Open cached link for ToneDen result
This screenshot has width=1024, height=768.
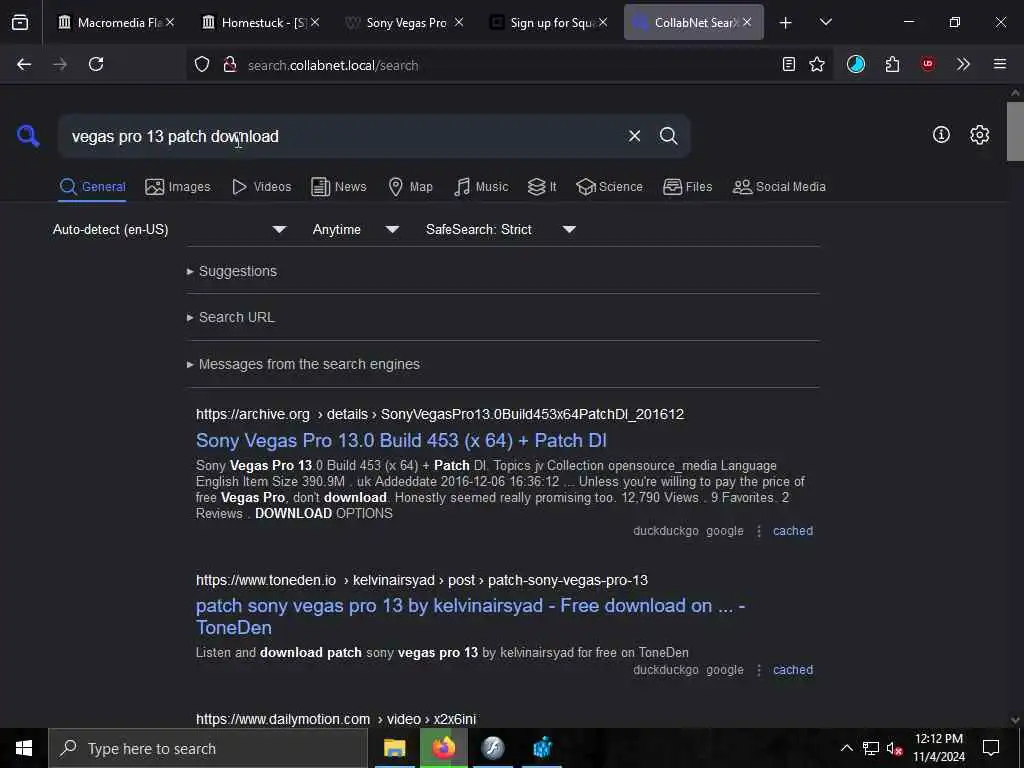[x=793, y=670]
